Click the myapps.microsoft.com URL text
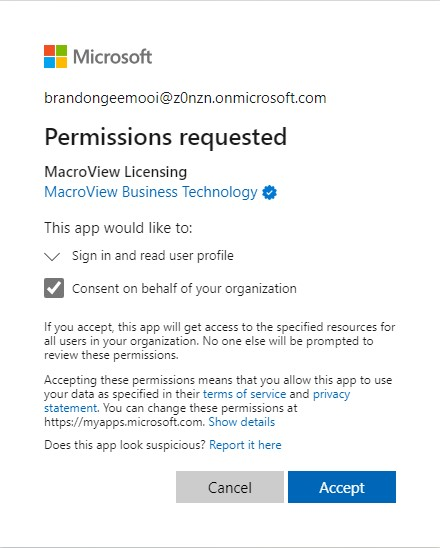Viewport: 440px width, 548px height. click(124, 422)
